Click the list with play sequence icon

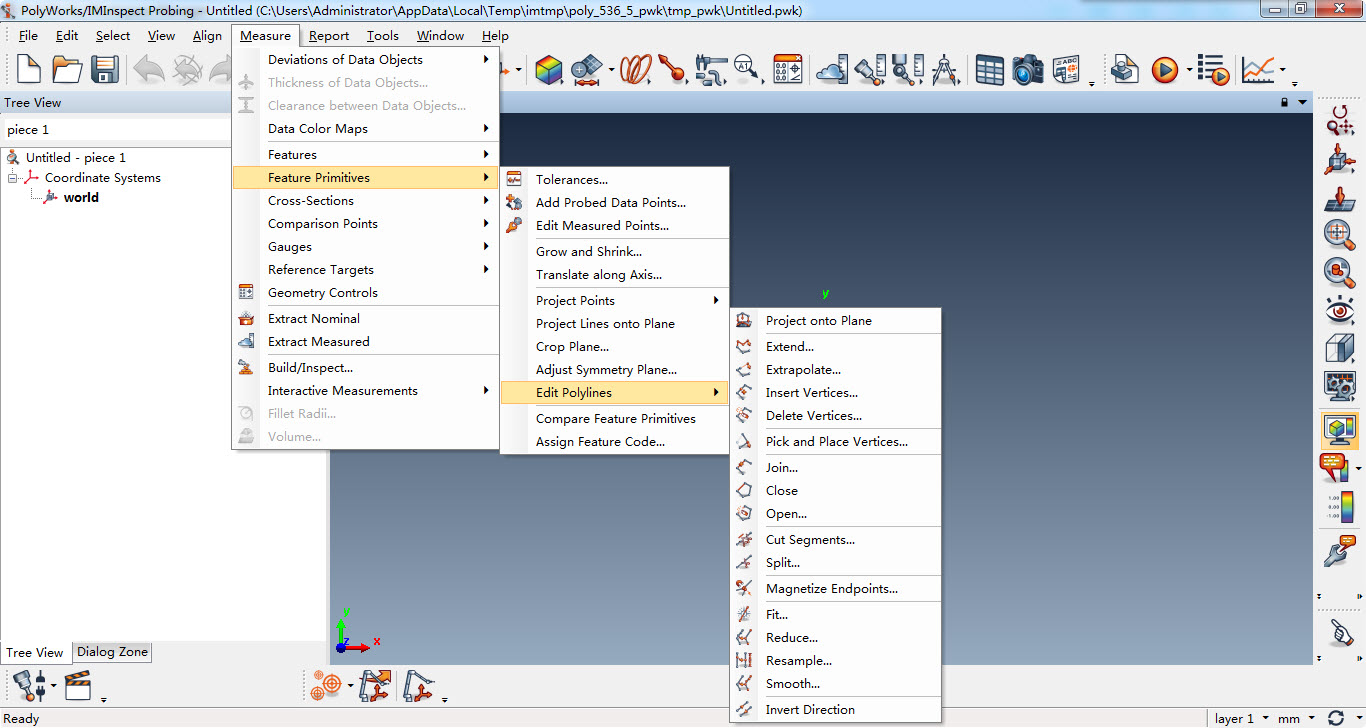coord(1213,69)
